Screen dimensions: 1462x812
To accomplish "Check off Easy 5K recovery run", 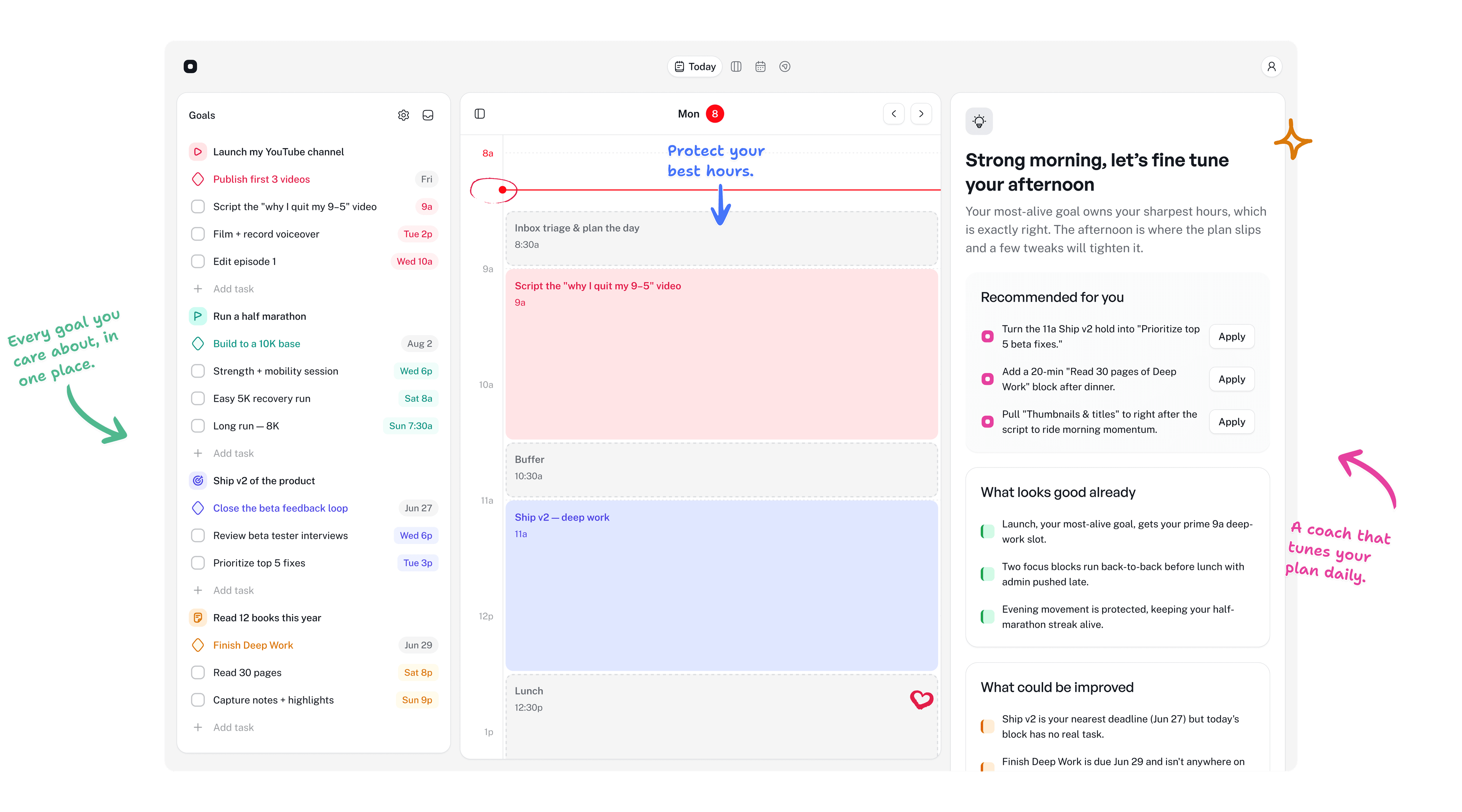I will point(198,398).
